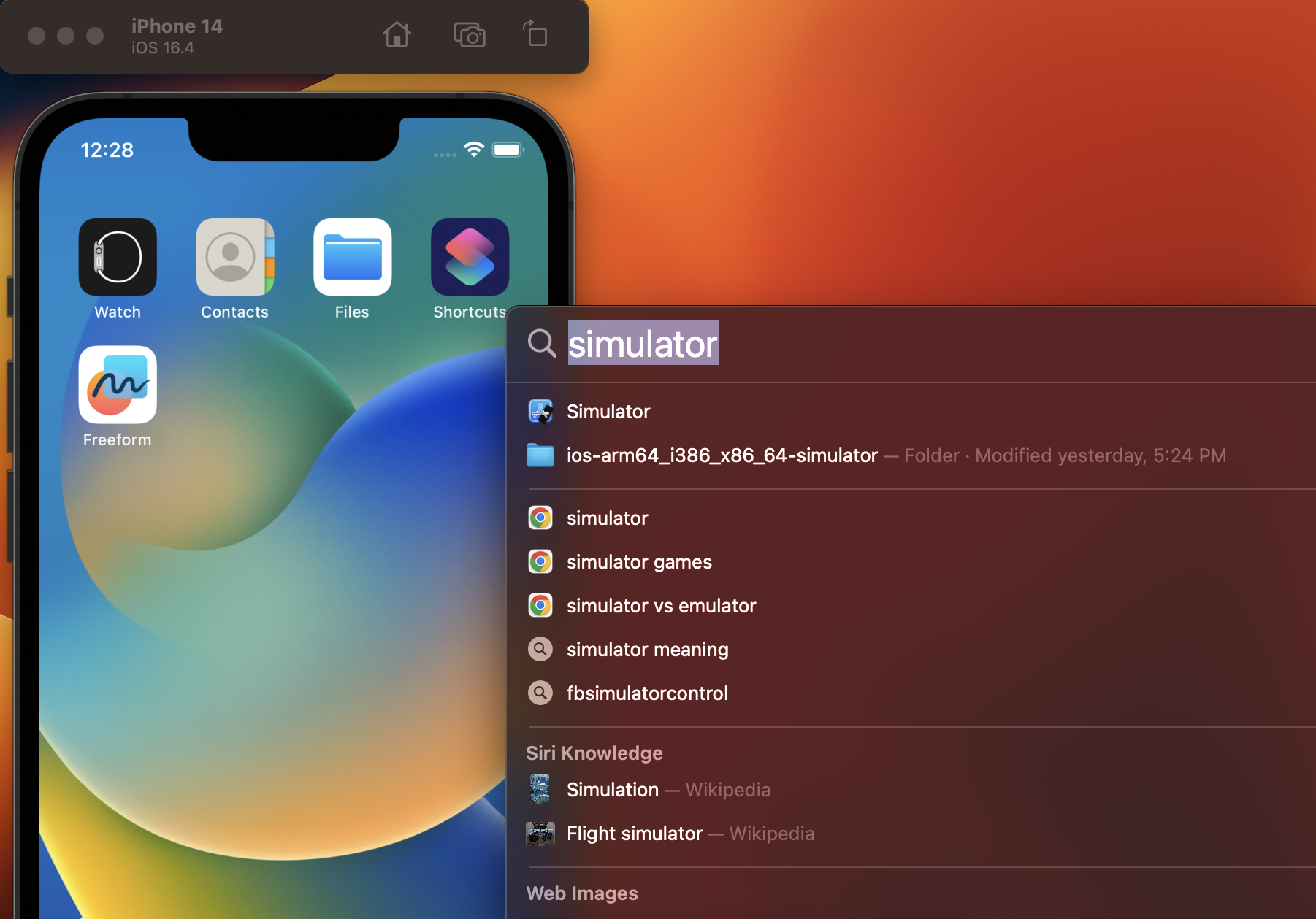The width and height of the screenshot is (1316, 919).
Task: Rotate the simulated device using toolbar icon
Action: pyautogui.click(x=535, y=35)
